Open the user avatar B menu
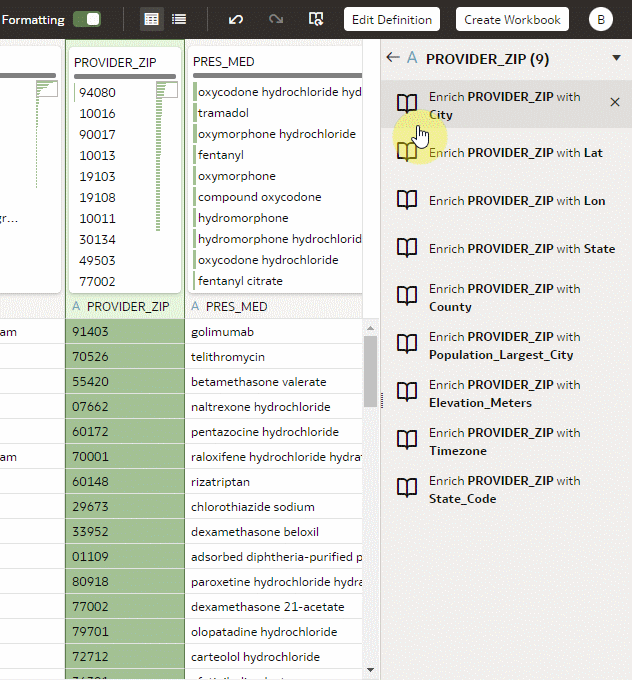This screenshot has width=632, height=680. [601, 20]
